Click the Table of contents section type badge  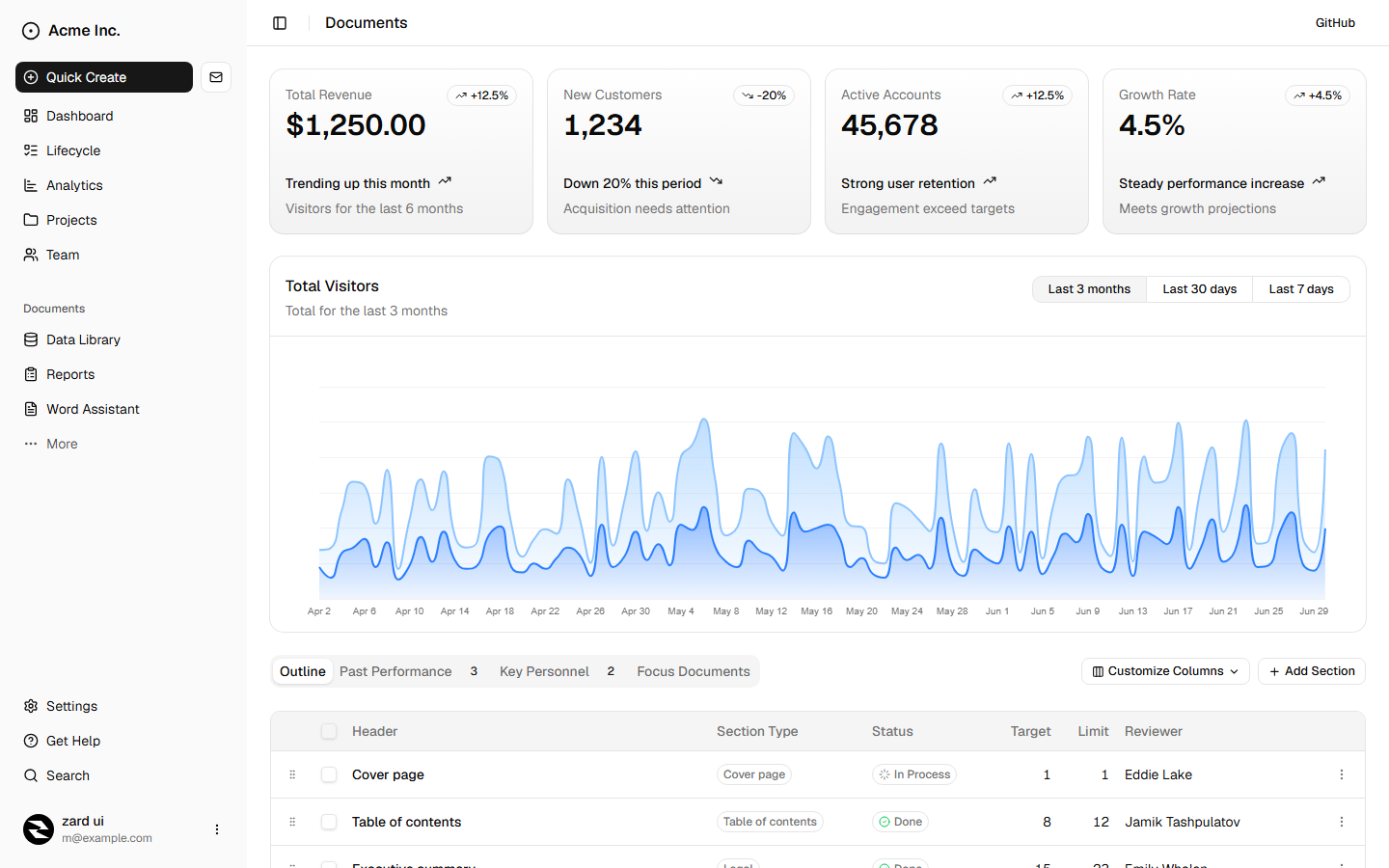pyautogui.click(x=770, y=822)
